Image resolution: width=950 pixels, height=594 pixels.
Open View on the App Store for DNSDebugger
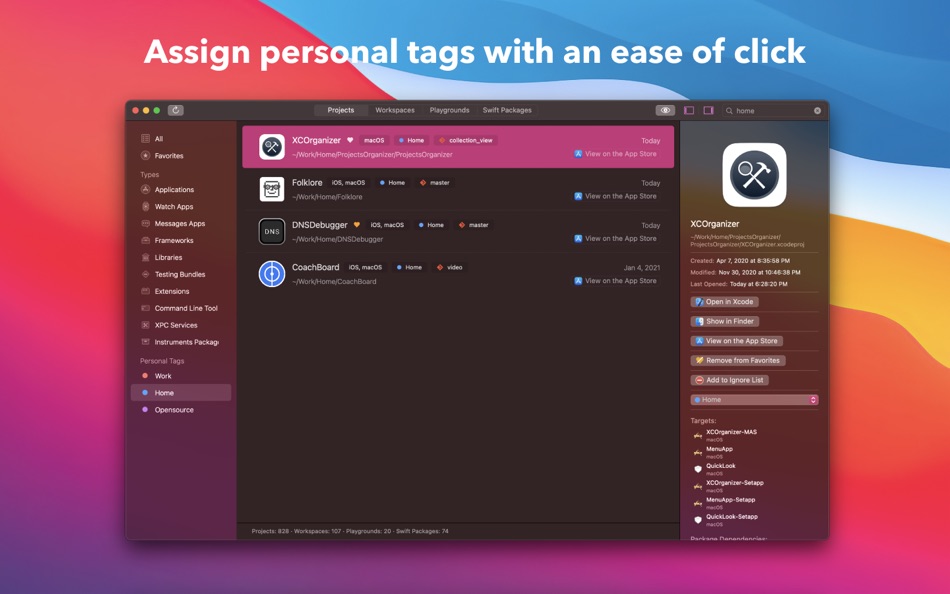tap(616, 239)
